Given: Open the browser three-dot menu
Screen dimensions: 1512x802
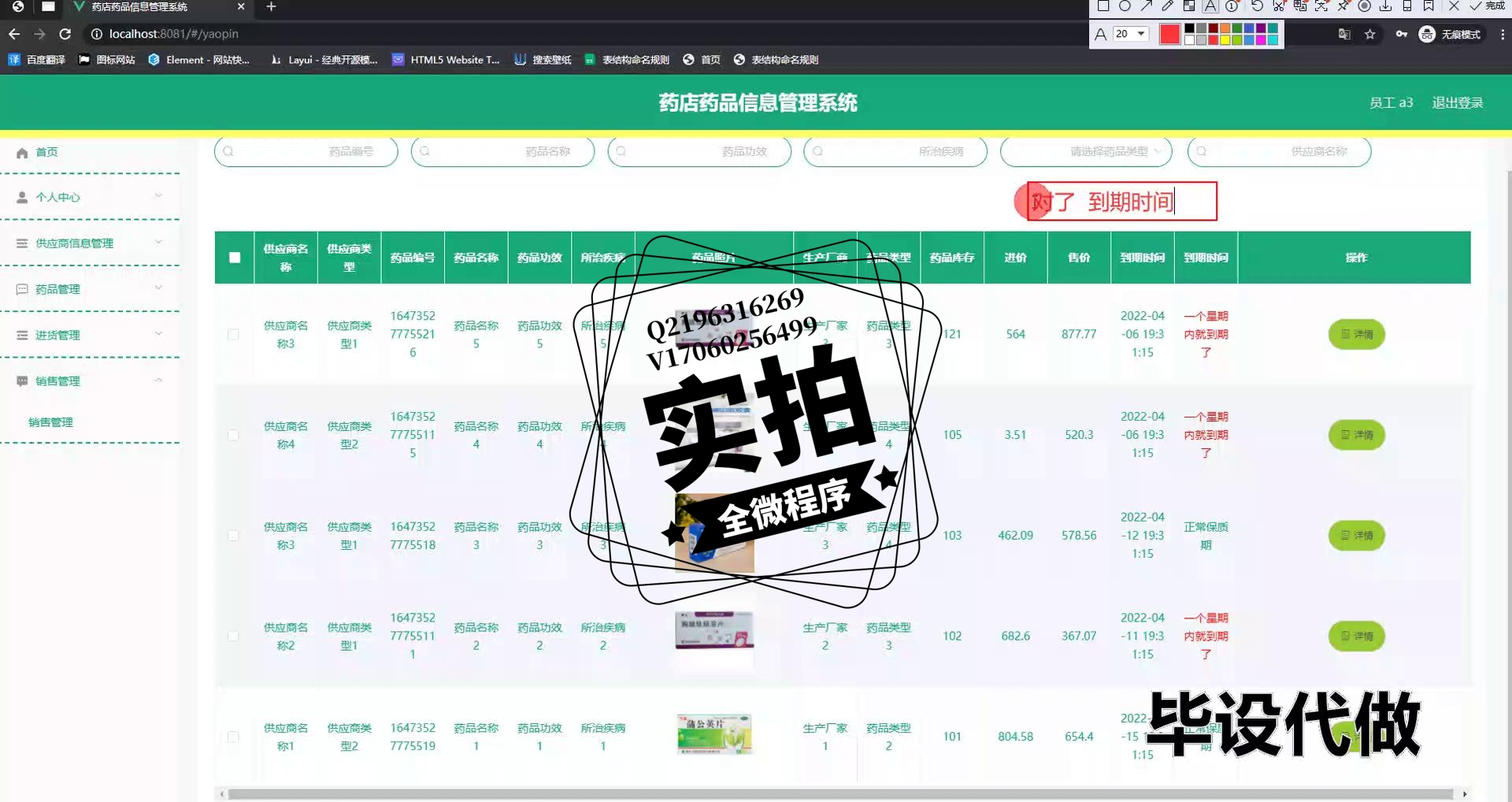Looking at the screenshot, I should (1502, 34).
